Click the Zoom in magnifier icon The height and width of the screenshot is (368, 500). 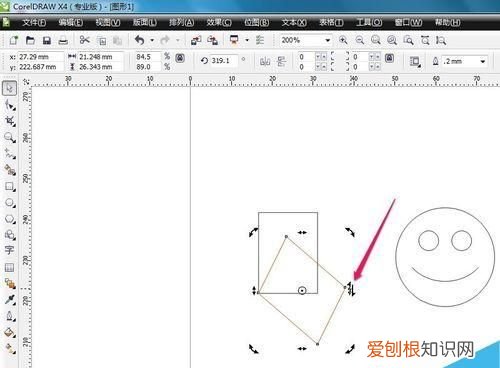(343, 40)
